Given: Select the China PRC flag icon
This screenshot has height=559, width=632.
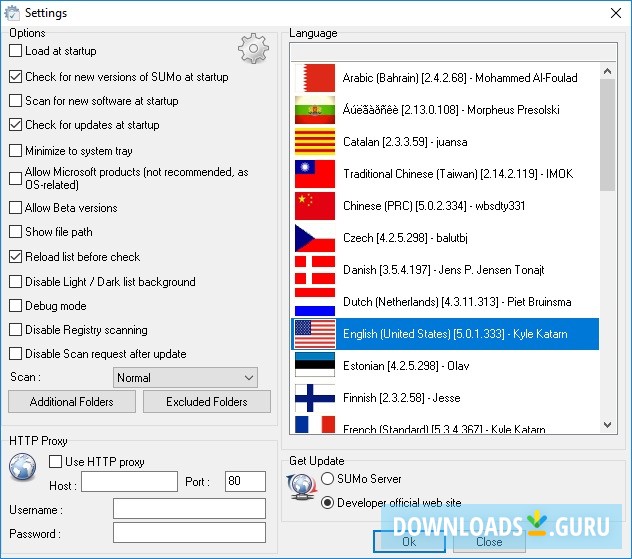Looking at the screenshot, I should tap(315, 206).
